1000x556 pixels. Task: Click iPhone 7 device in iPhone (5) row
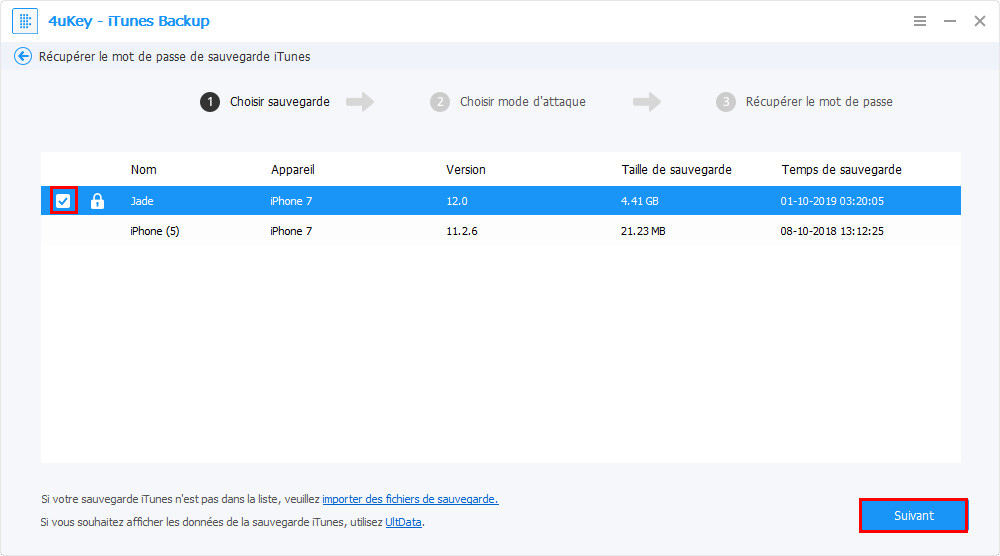point(291,231)
